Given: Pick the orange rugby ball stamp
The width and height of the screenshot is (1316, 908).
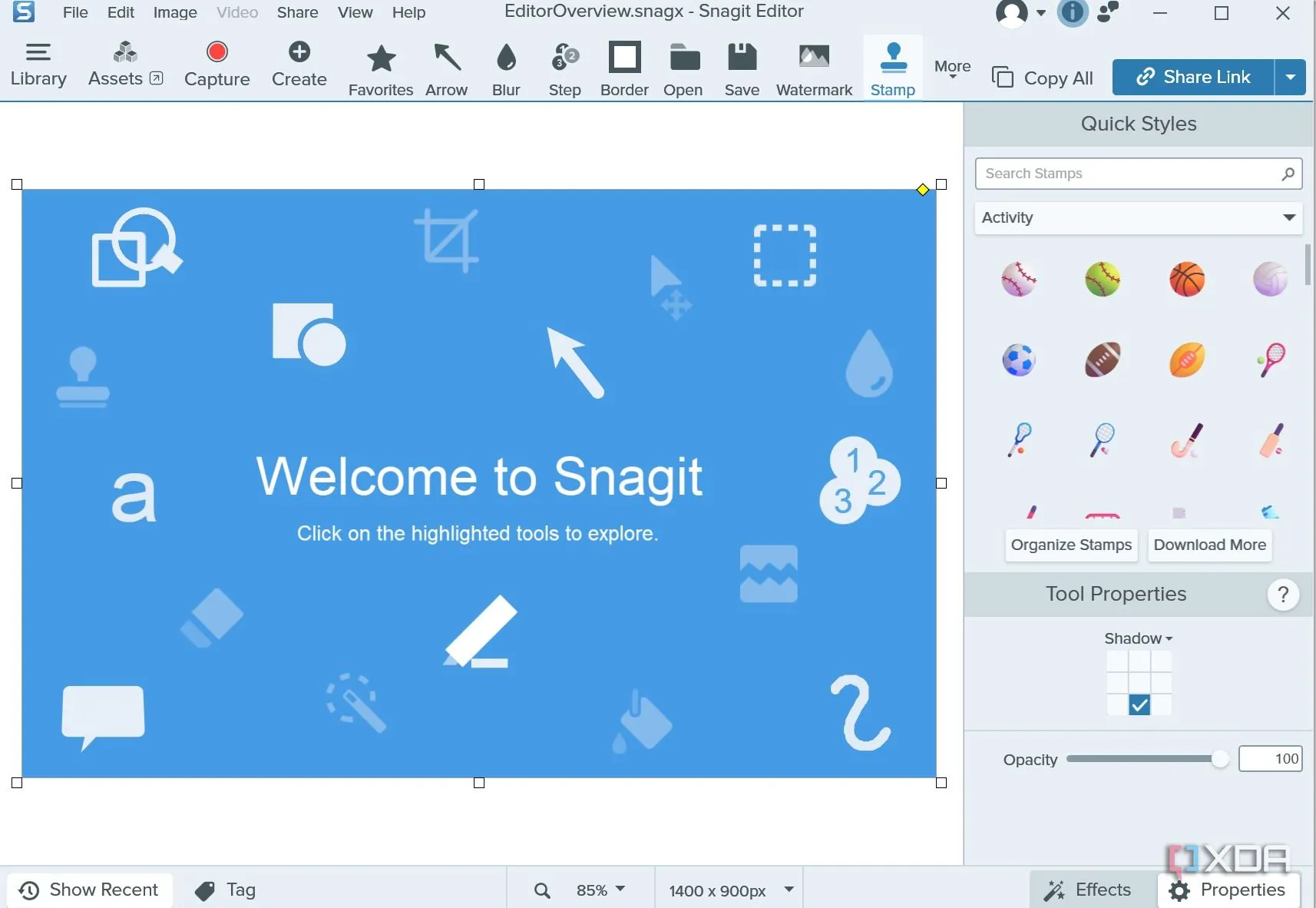Looking at the screenshot, I should tap(1187, 360).
